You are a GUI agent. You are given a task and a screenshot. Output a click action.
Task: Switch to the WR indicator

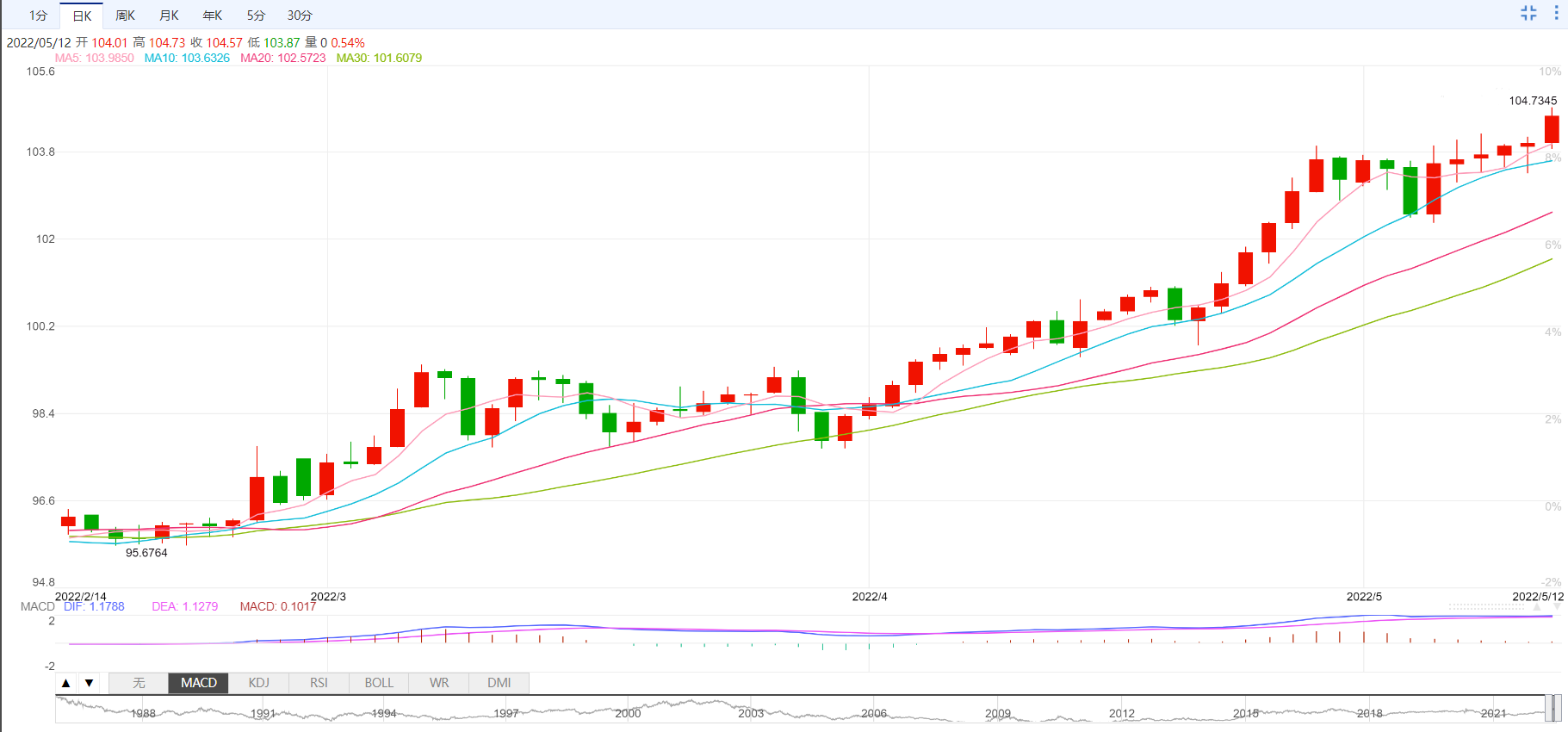click(439, 683)
